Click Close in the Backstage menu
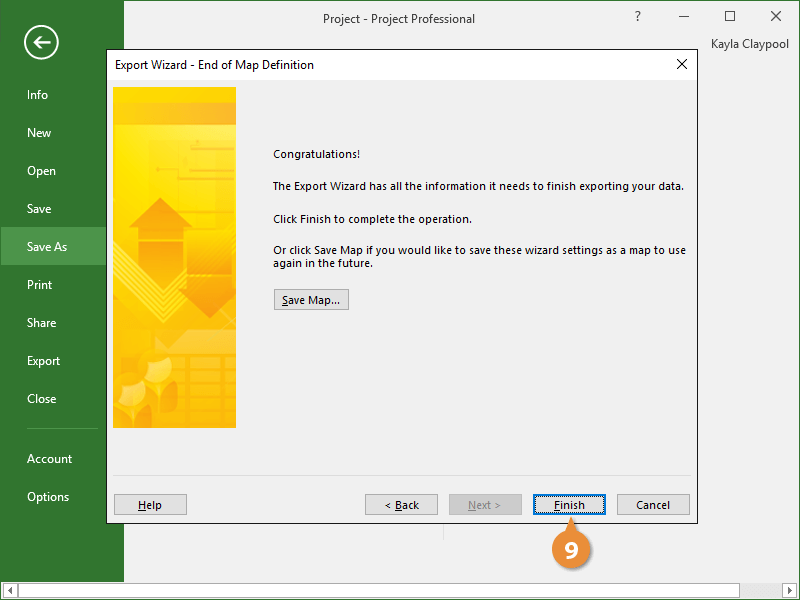 click(42, 399)
